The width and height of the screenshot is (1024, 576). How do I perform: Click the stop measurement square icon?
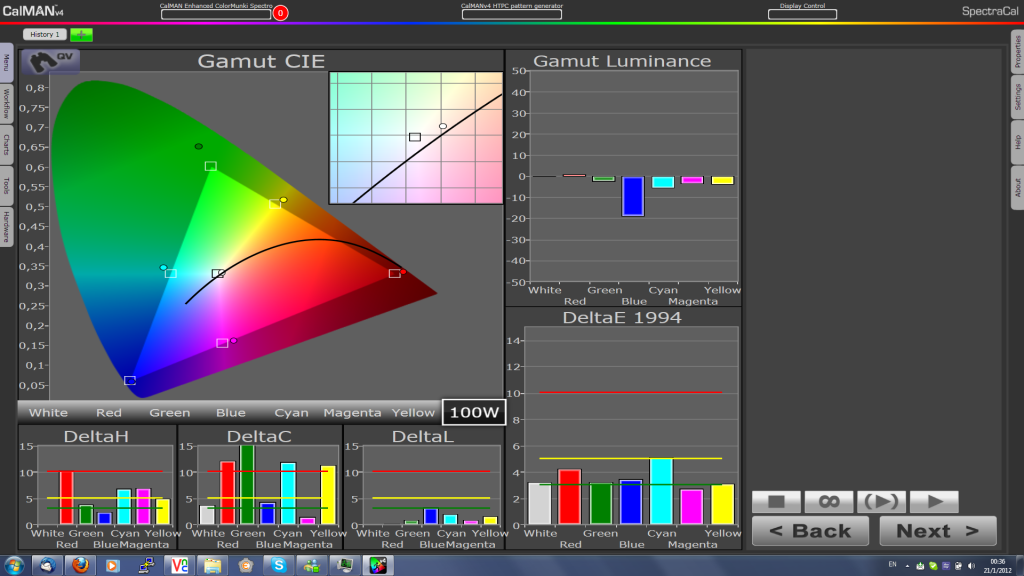click(x=777, y=501)
